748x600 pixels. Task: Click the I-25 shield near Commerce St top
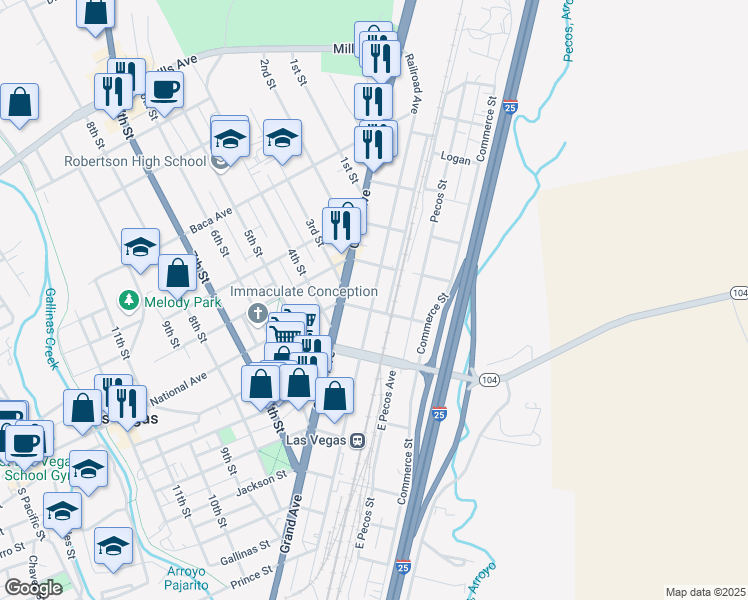tap(510, 107)
